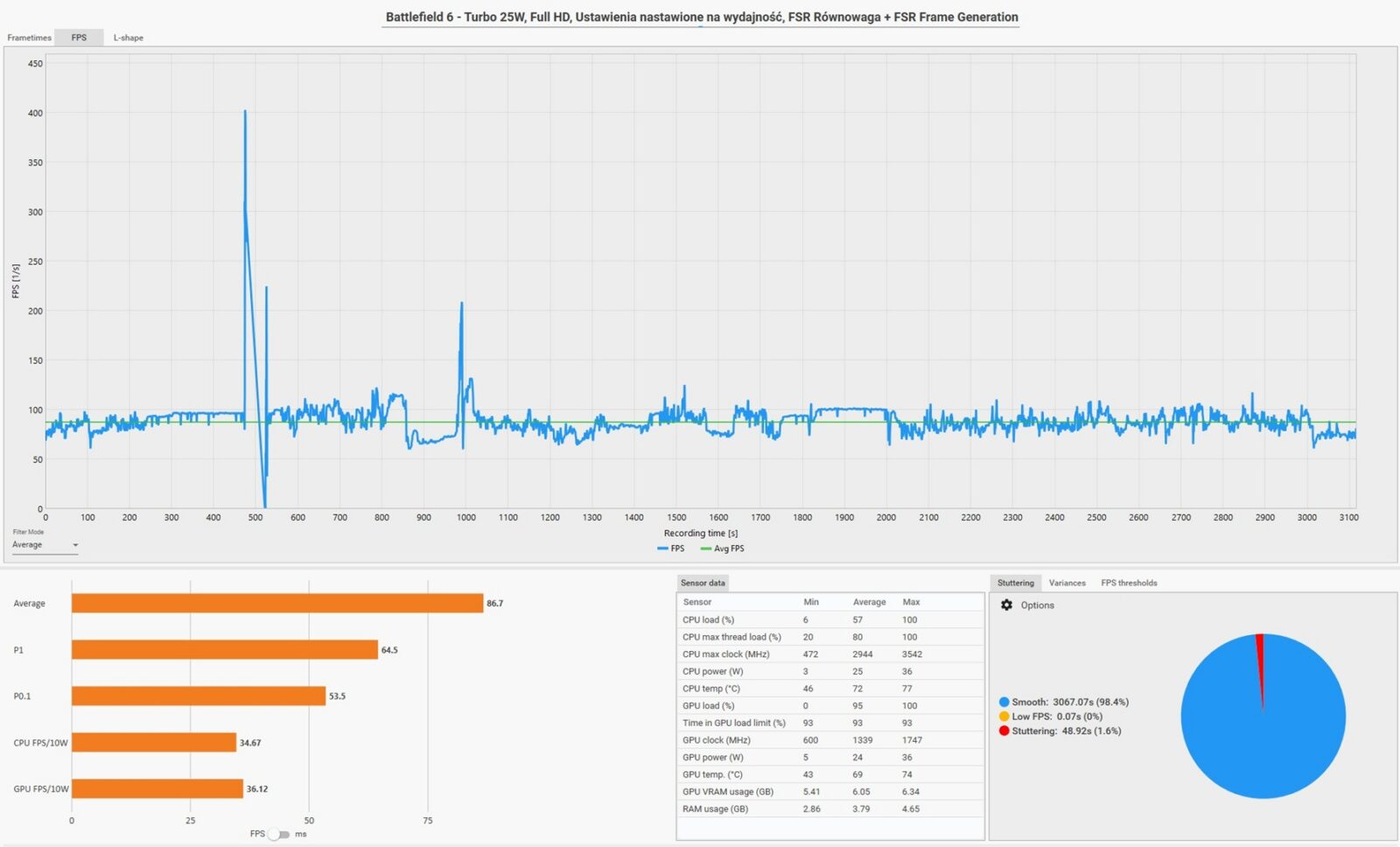The image size is (1400, 847).
Task: Select the Stuttering tab
Action: pos(1015,583)
